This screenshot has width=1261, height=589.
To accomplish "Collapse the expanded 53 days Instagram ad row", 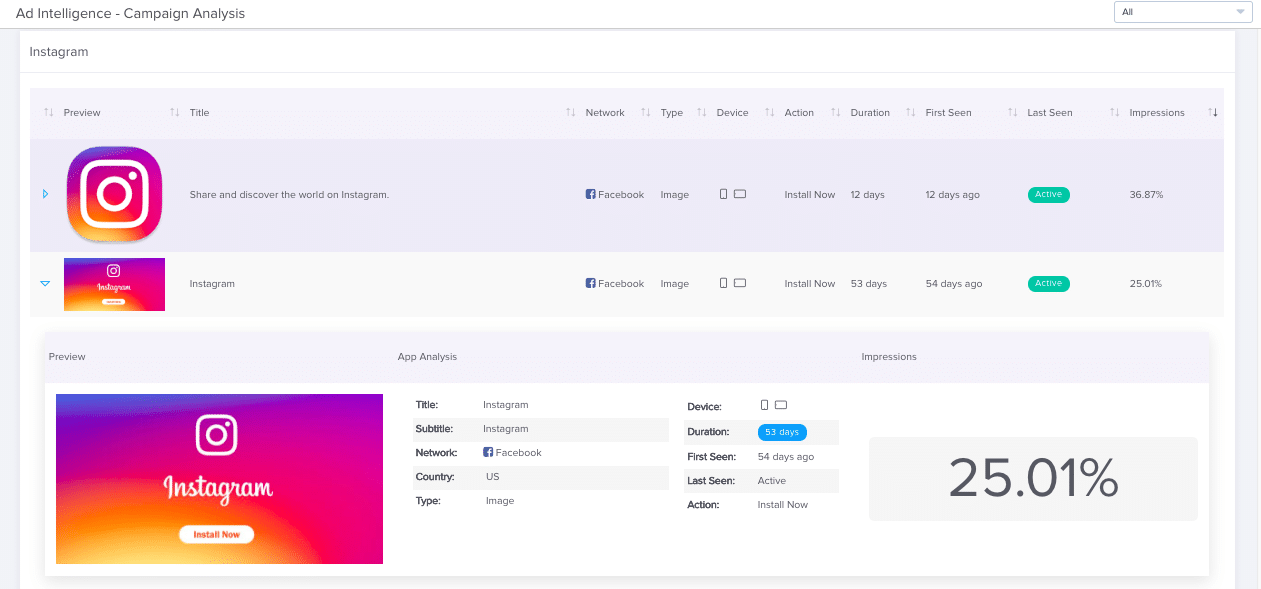I will pos(45,284).
